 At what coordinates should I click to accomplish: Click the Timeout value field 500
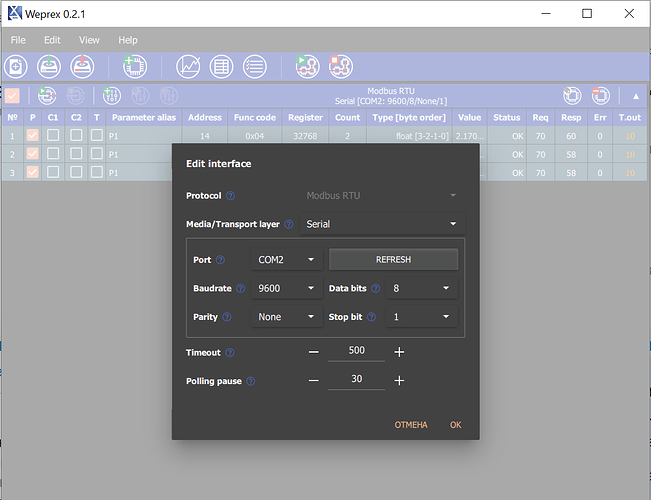tap(356, 351)
